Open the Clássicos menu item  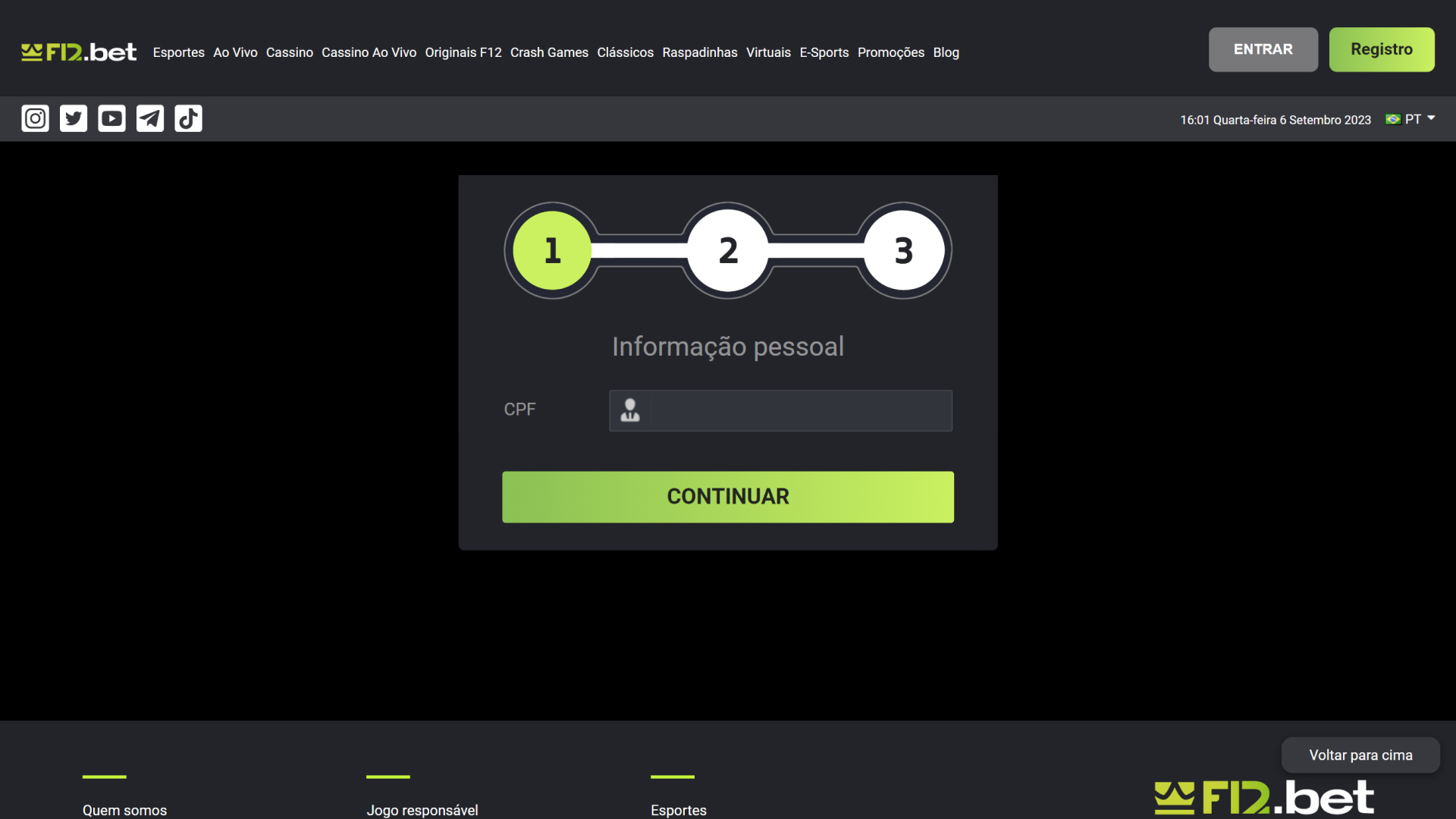pyautogui.click(x=626, y=52)
